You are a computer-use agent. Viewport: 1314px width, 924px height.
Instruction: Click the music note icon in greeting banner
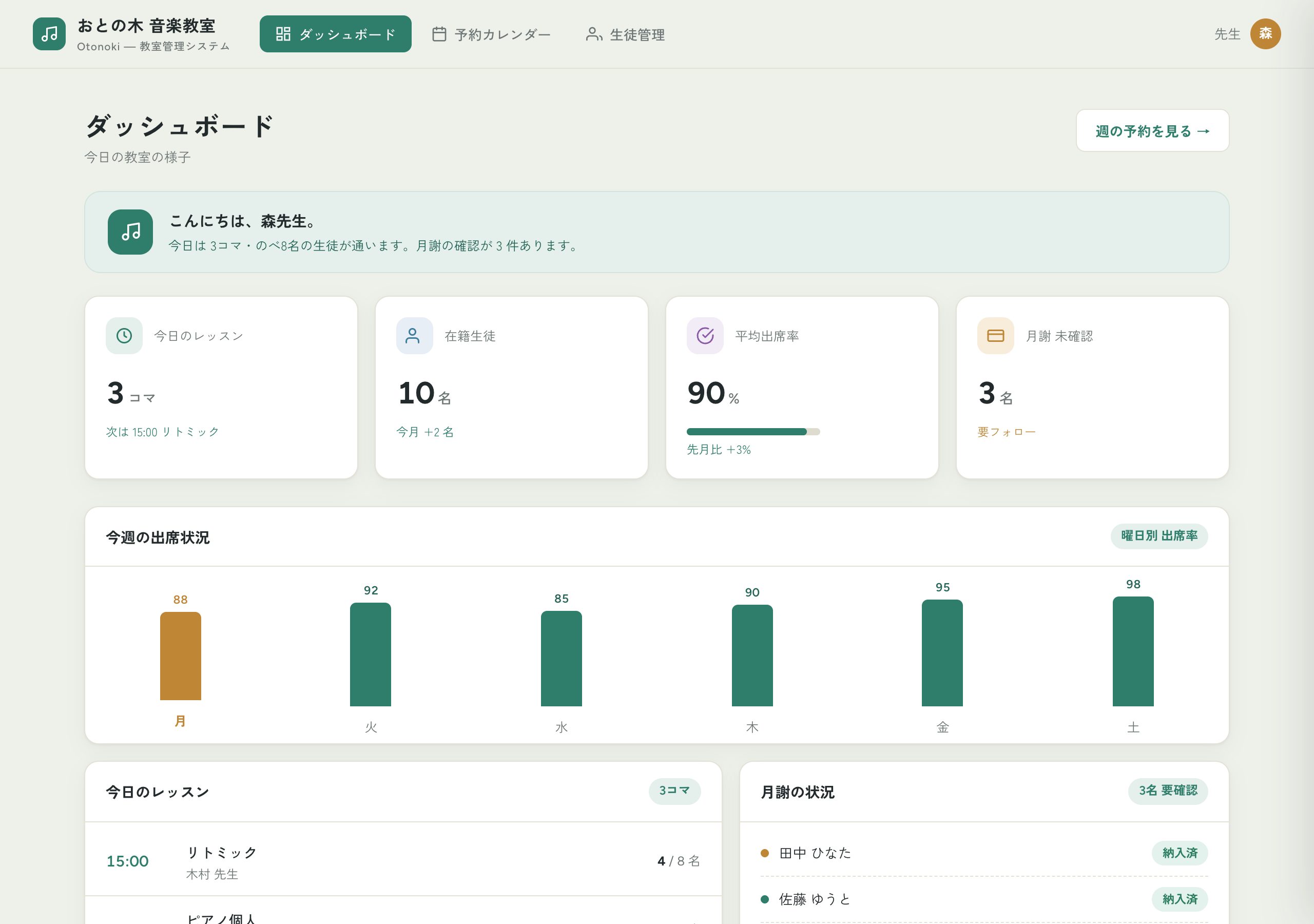click(x=130, y=232)
